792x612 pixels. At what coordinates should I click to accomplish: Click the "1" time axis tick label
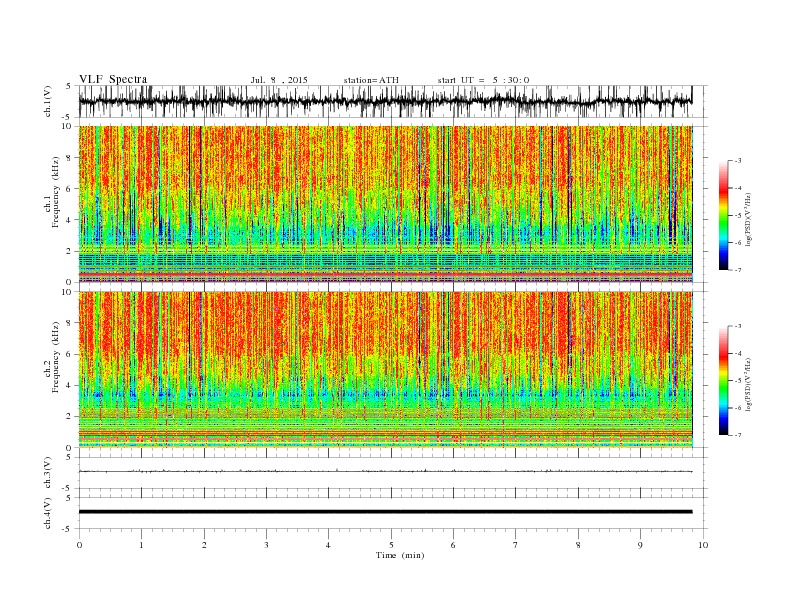click(x=141, y=545)
